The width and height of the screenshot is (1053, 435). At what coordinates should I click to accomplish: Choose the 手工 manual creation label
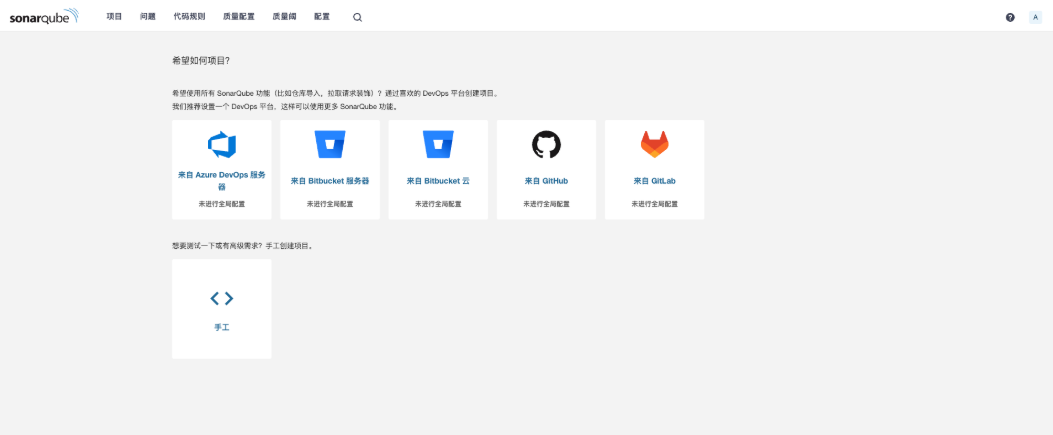coord(222,328)
